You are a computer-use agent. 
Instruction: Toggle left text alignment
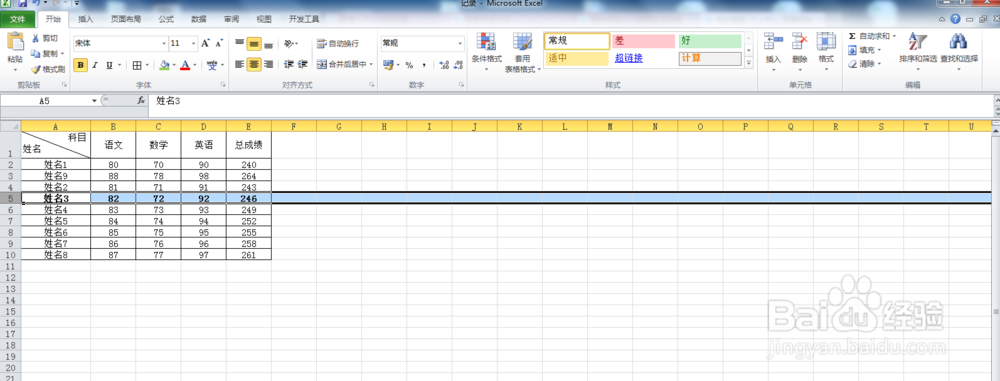[239, 64]
